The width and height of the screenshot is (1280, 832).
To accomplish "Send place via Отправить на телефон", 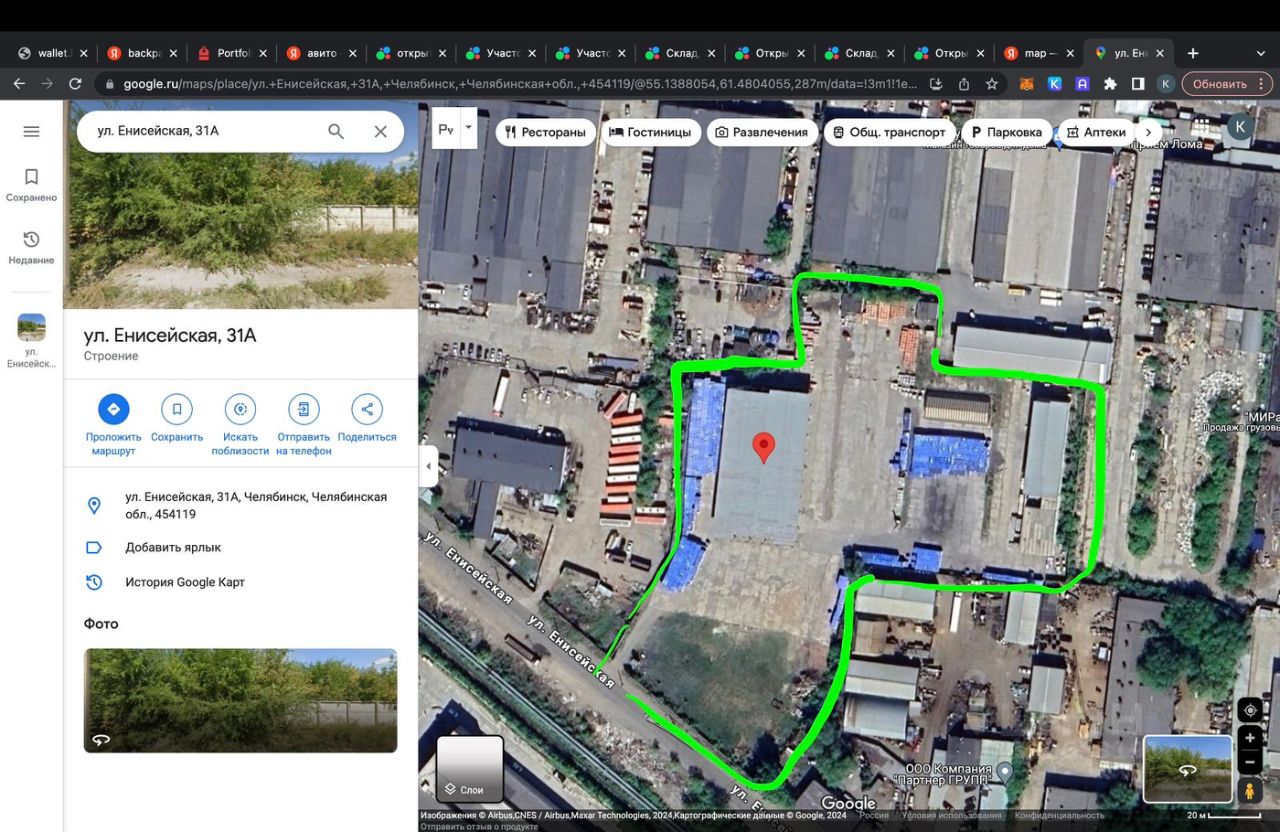I will [303, 409].
